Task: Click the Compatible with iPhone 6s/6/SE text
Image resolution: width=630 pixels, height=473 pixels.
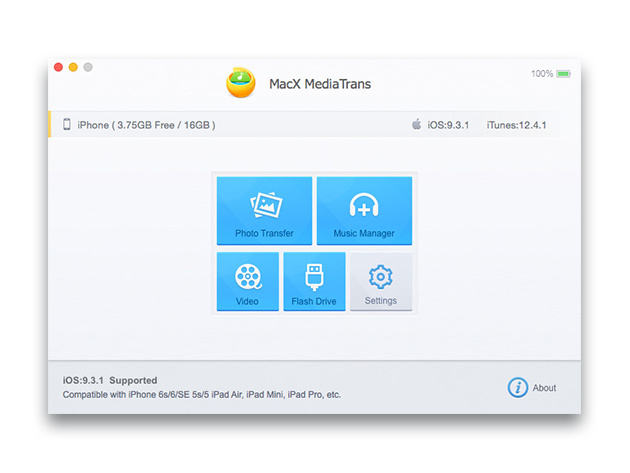Action: pyautogui.click(x=202, y=395)
